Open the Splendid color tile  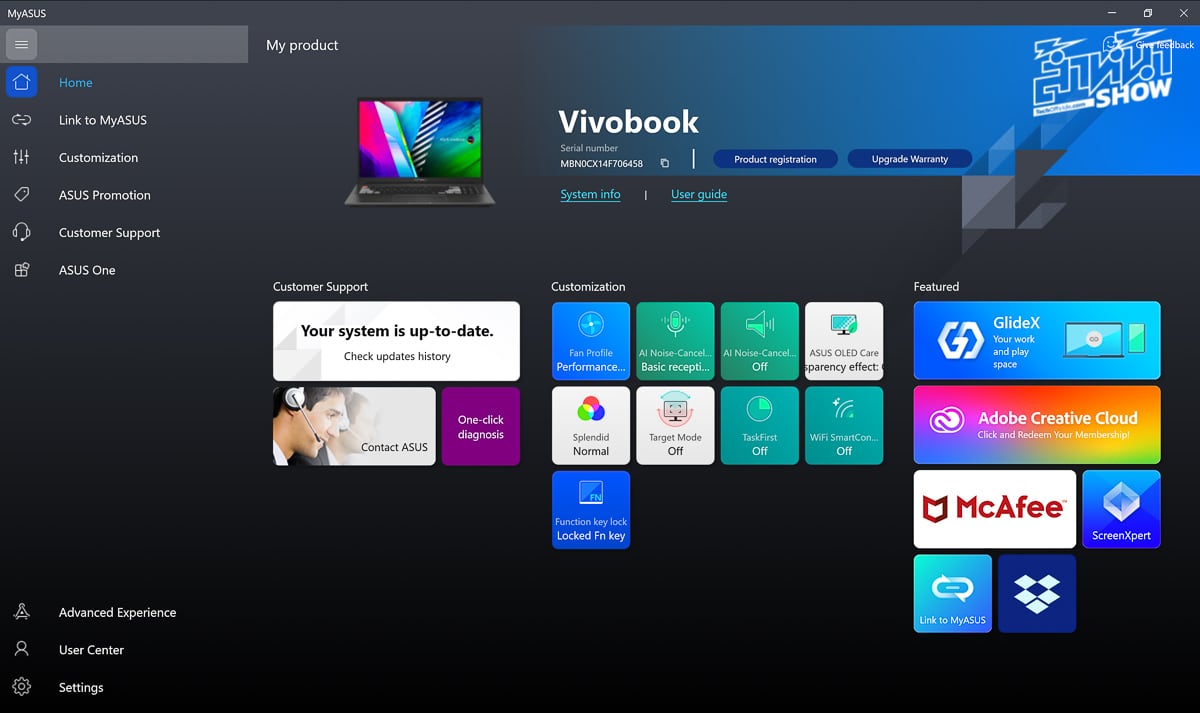click(x=591, y=426)
